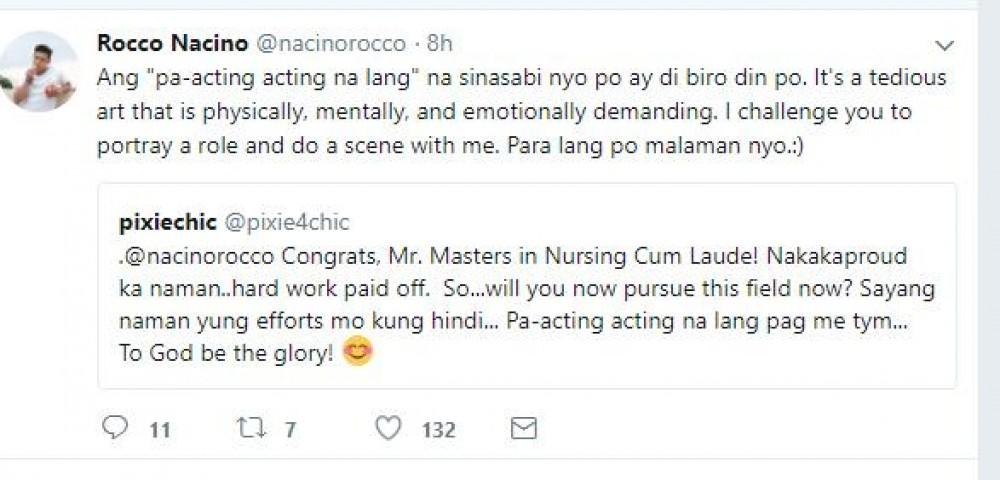The width and height of the screenshot is (1000, 480).
Task: Retweet Rocco Nacino's tweet
Action: 250,428
